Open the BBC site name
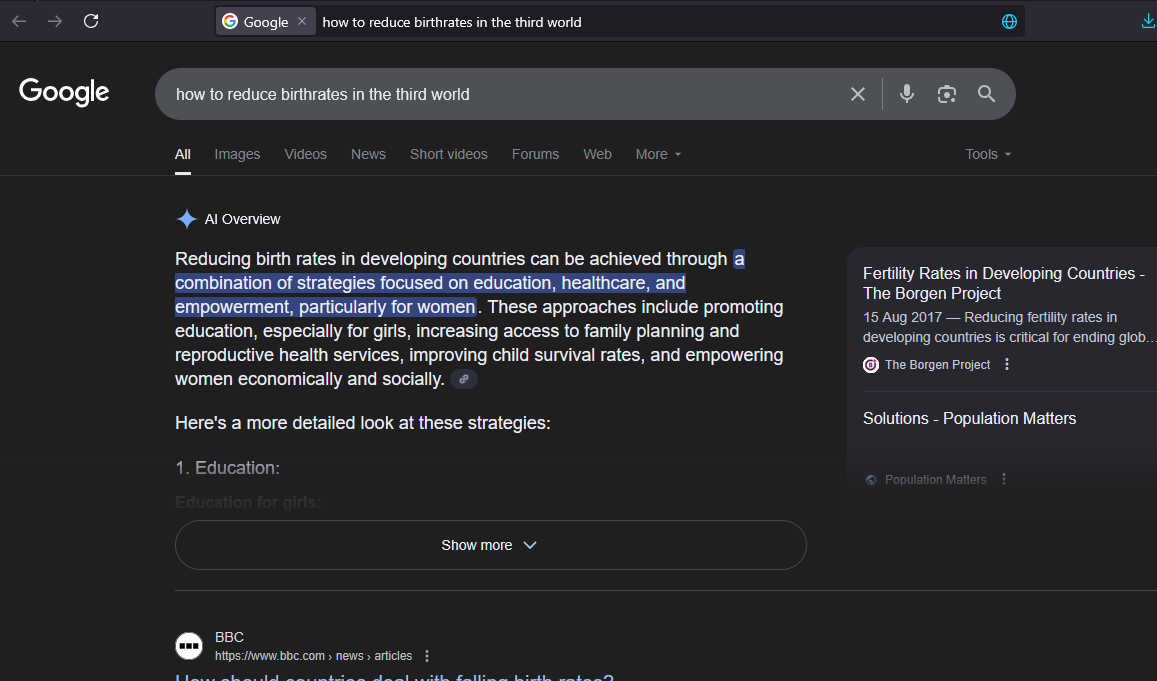Image resolution: width=1157 pixels, height=681 pixels. (229, 637)
